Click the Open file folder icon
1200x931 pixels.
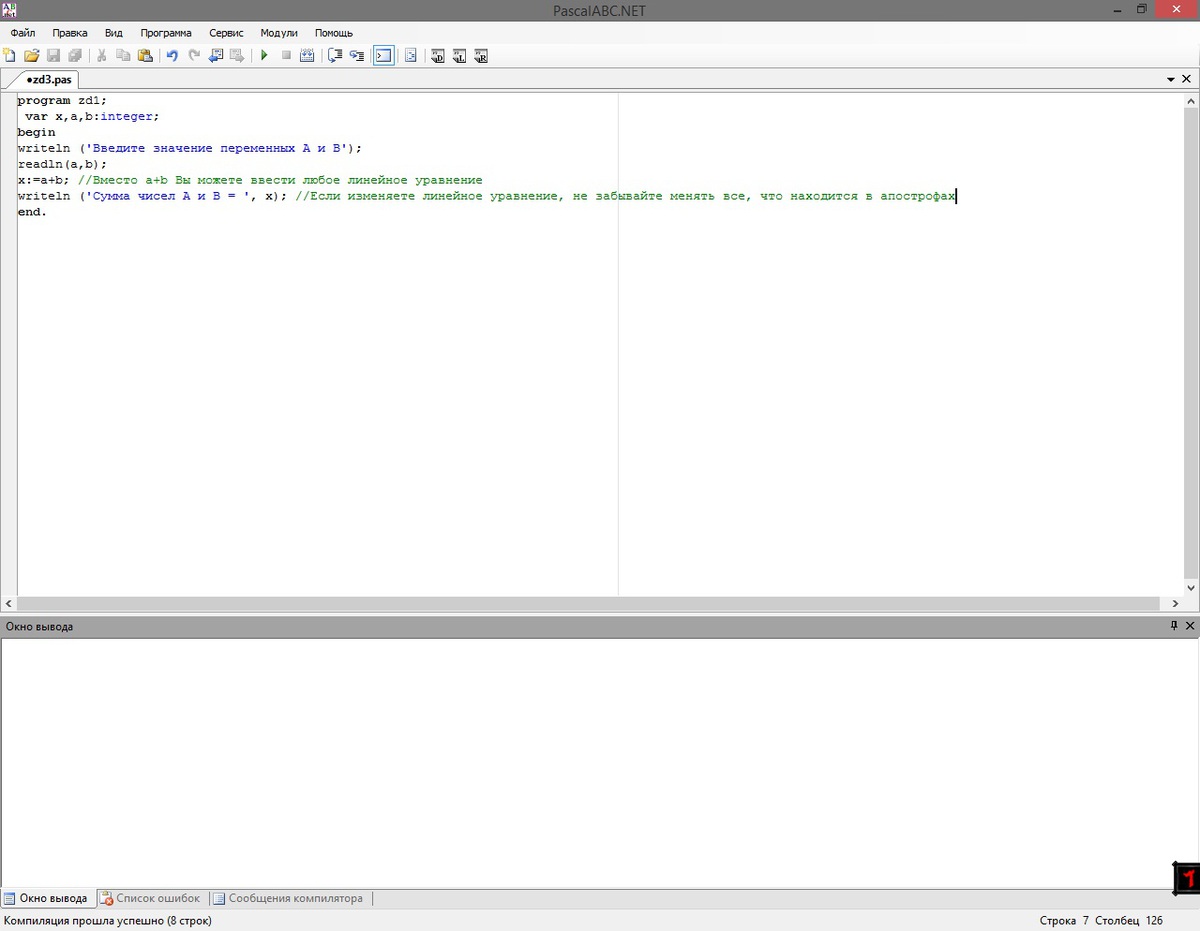(x=31, y=56)
